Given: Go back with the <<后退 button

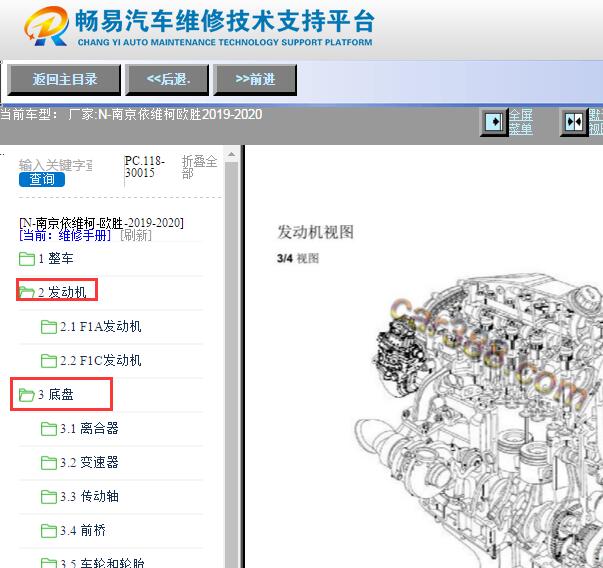Looking at the screenshot, I should pos(167,80).
